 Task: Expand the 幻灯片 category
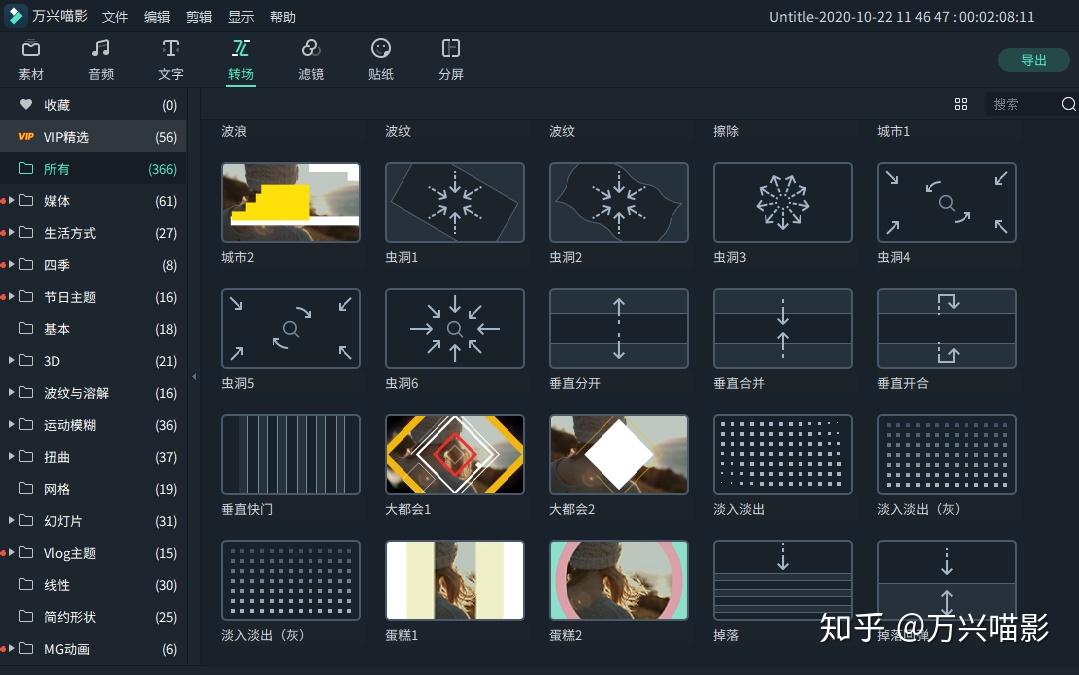pos(11,520)
